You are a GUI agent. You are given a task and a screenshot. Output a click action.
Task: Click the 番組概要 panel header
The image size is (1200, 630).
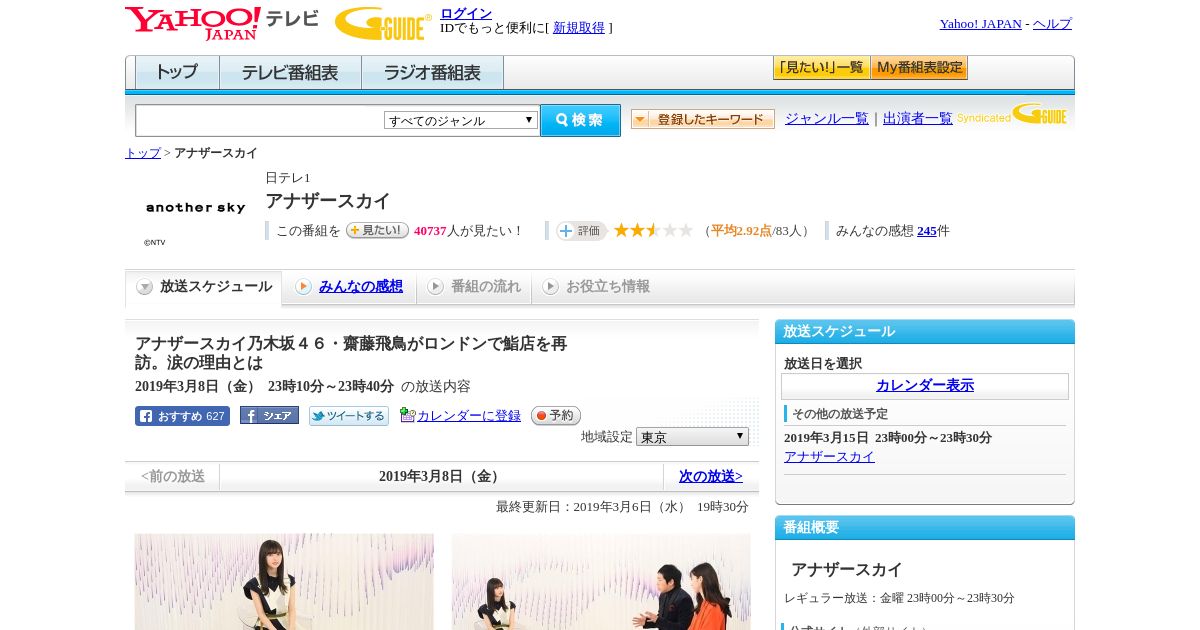pyautogui.click(x=925, y=527)
